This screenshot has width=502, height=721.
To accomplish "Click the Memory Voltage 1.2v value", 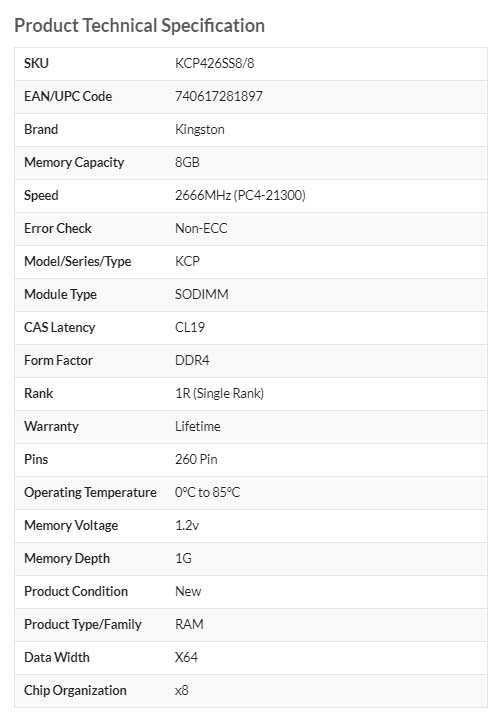I will click(187, 525).
